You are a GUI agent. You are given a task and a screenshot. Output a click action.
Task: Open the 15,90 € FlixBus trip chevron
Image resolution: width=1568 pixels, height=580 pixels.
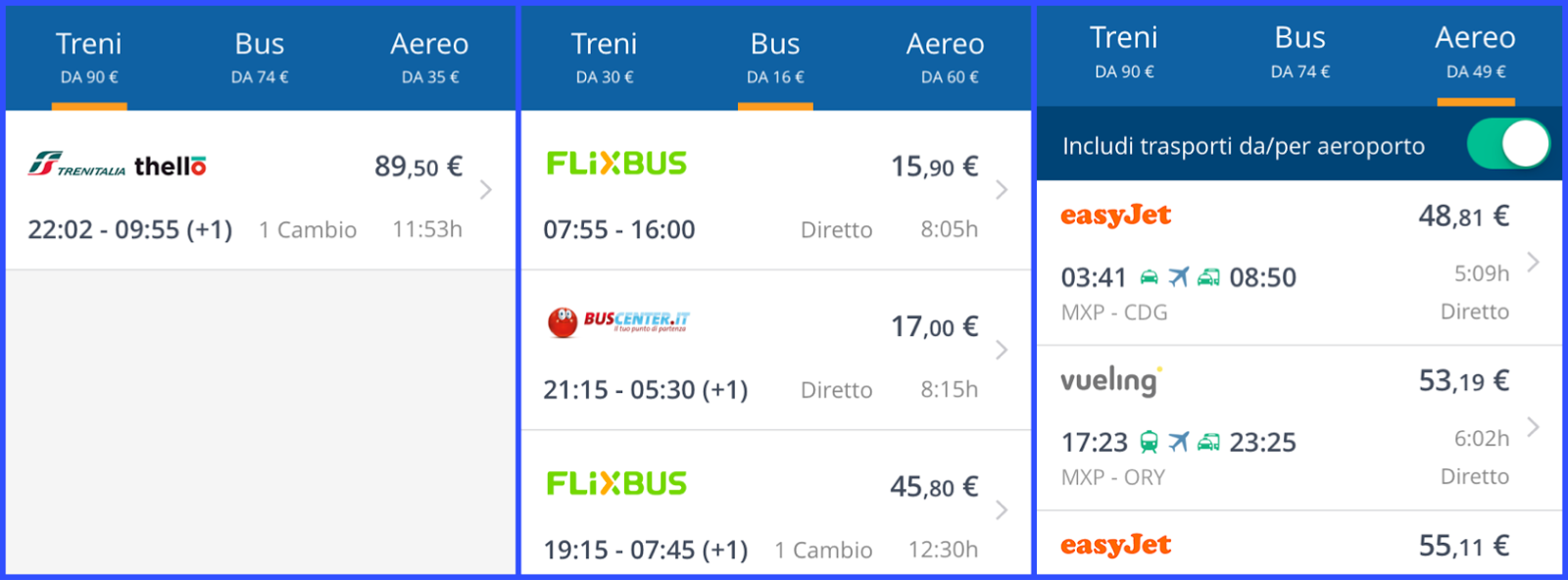[1002, 190]
